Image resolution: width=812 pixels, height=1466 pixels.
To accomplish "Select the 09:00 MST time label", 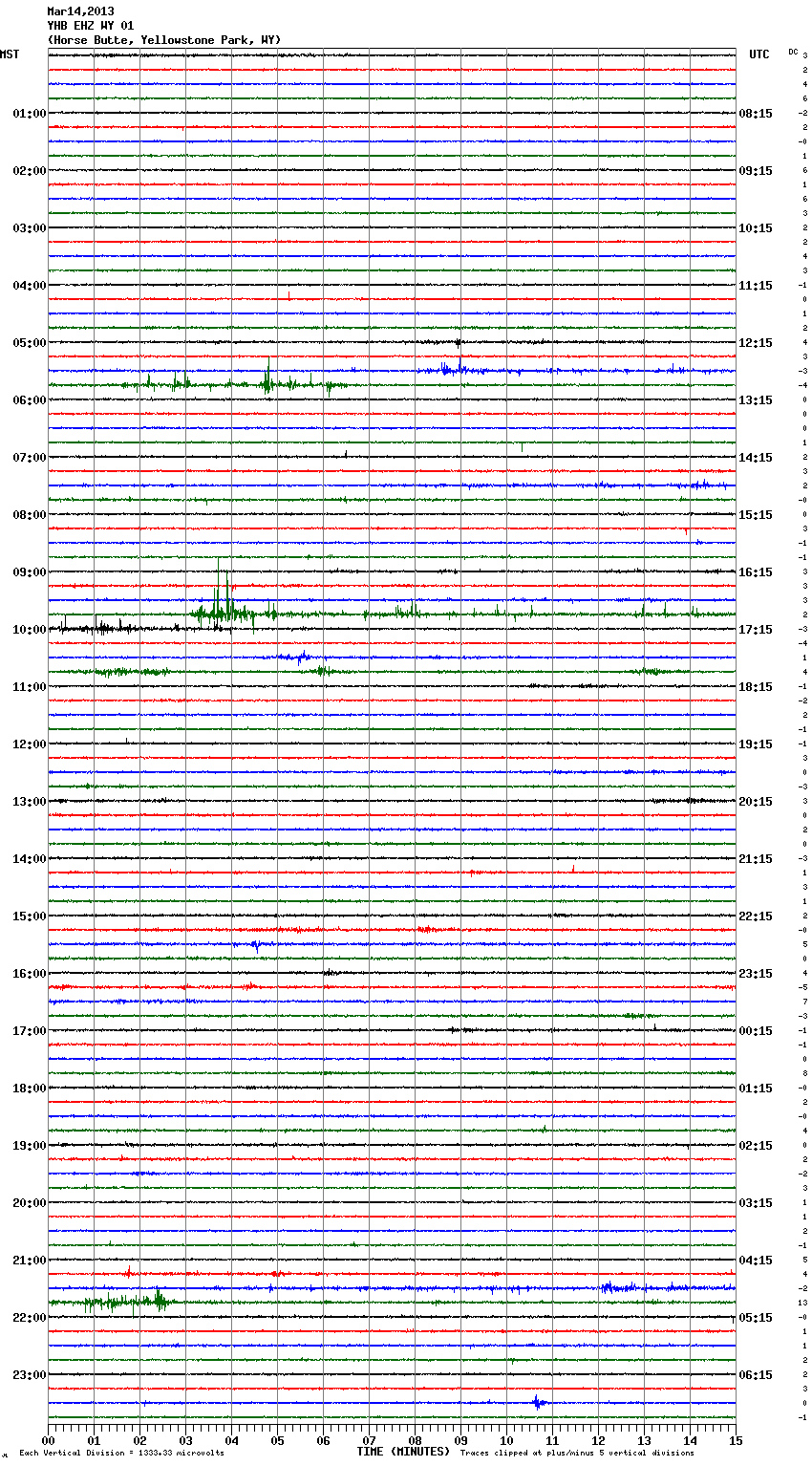I will [x=30, y=572].
